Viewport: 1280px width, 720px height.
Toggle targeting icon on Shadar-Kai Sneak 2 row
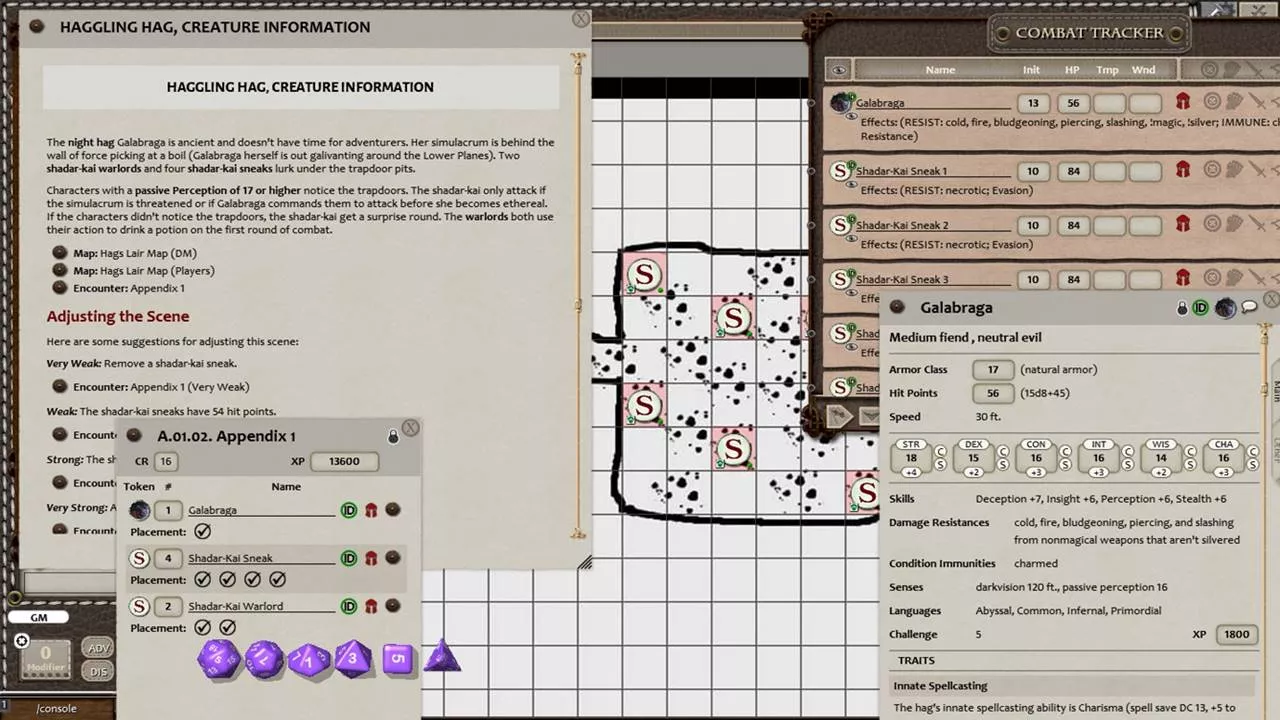1212,224
